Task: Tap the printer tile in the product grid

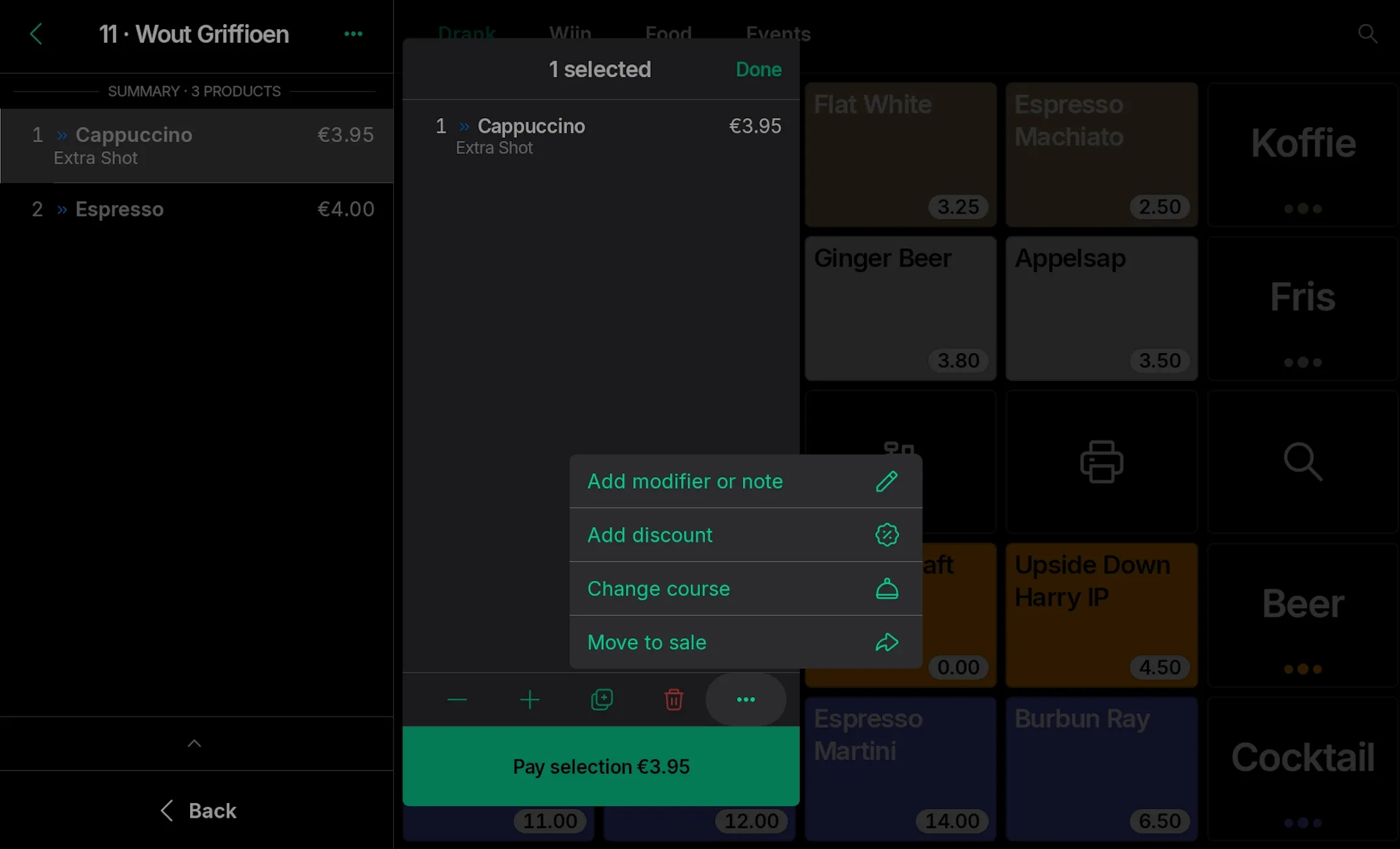Action: coord(1101,461)
